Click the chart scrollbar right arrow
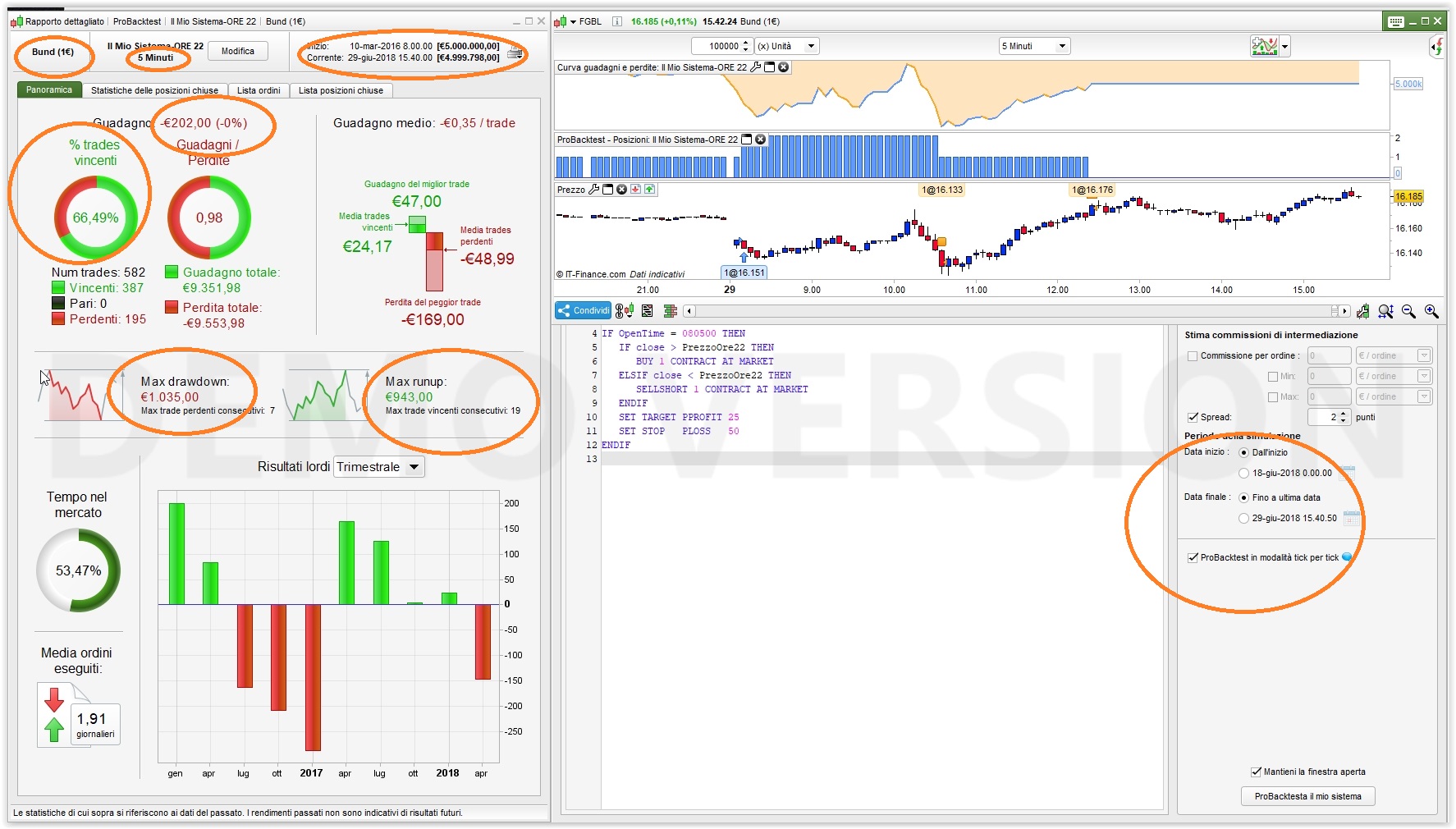 click(1344, 311)
